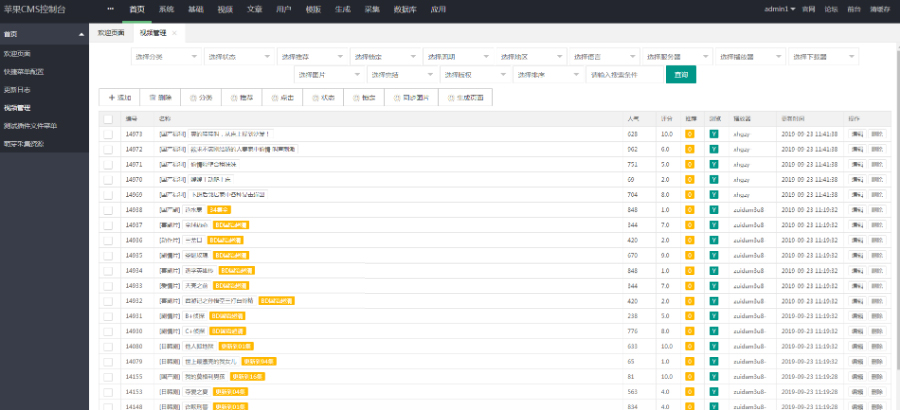
Task: Check the box for row 14070
Action: [x=108, y=179]
